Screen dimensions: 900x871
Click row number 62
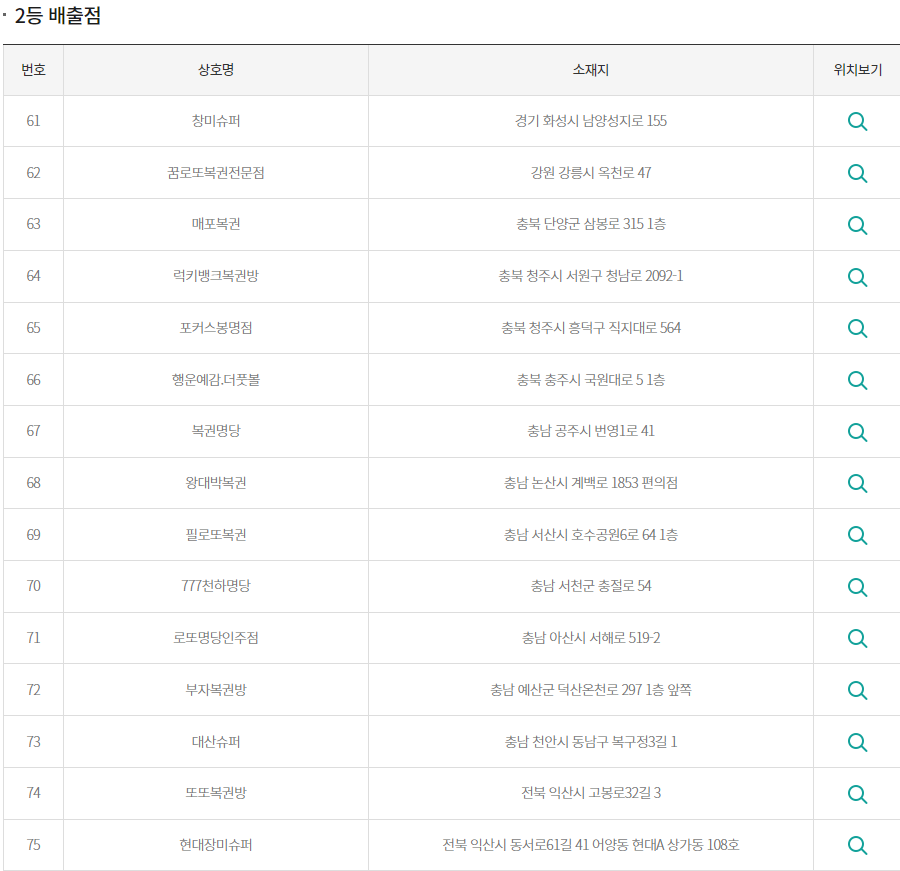click(33, 172)
